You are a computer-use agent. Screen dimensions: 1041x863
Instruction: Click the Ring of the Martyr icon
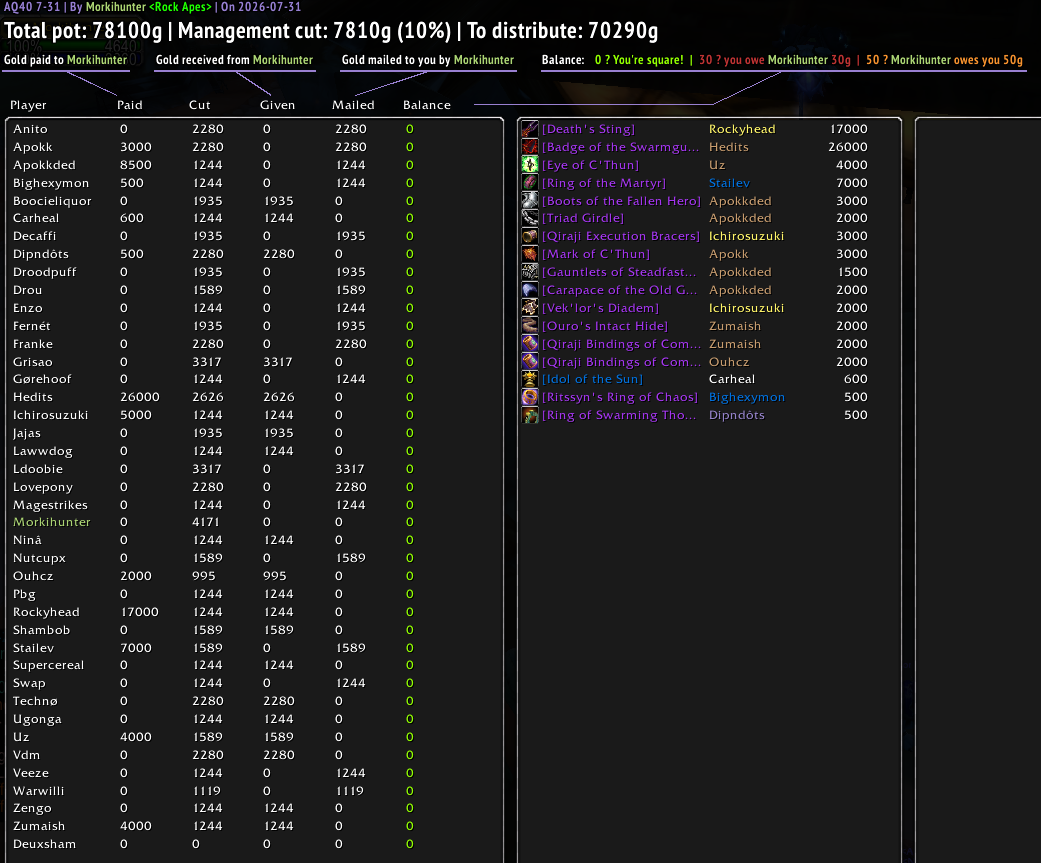point(530,183)
